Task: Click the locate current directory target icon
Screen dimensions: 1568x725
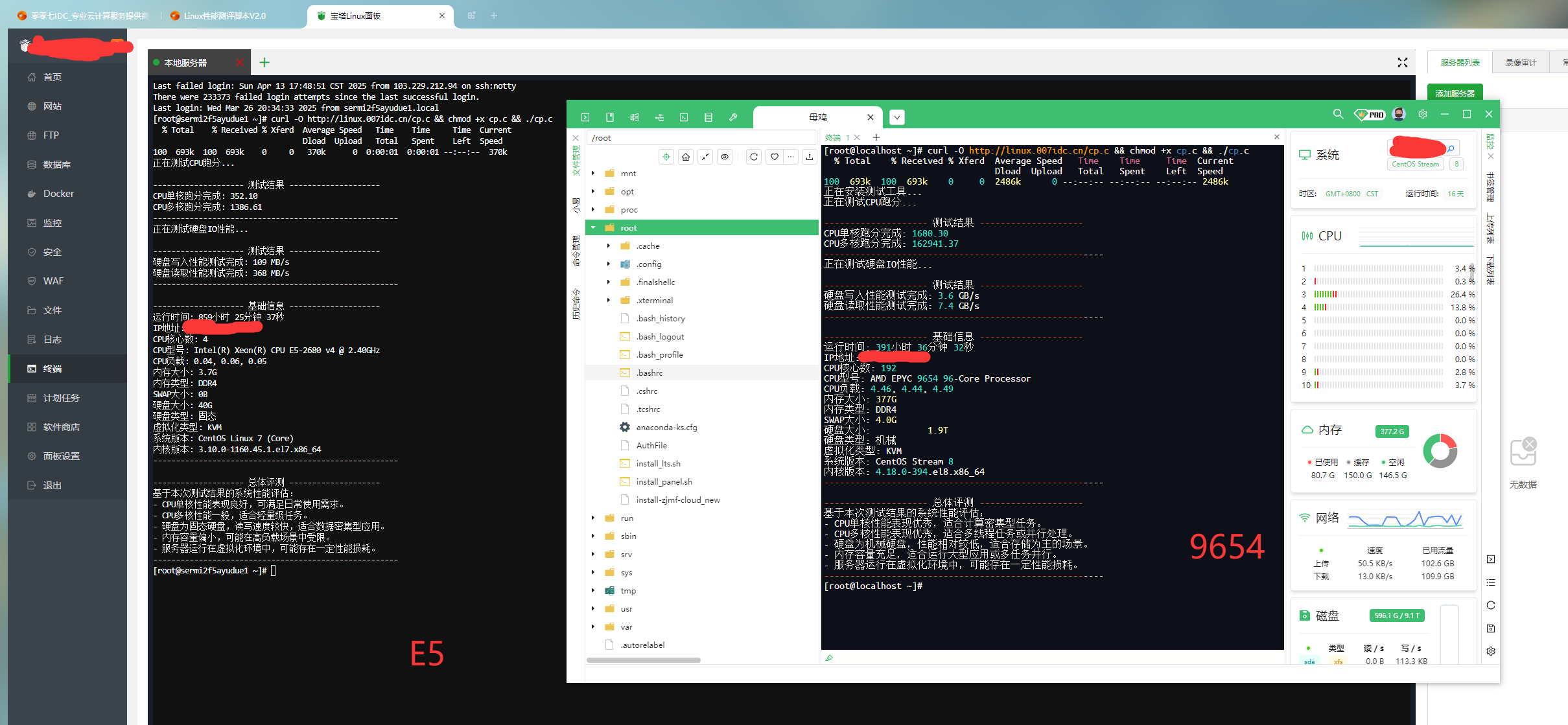Action: tap(666, 157)
